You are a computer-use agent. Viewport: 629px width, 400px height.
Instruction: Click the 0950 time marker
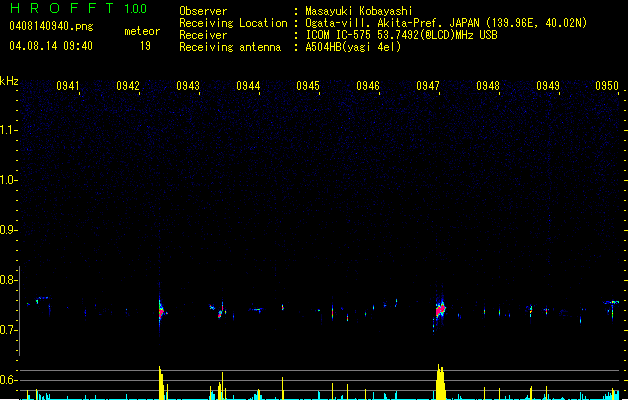point(607,86)
